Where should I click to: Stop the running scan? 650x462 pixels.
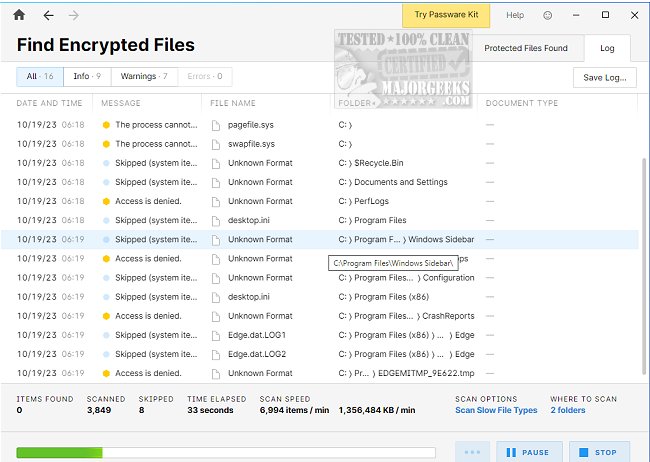599,452
